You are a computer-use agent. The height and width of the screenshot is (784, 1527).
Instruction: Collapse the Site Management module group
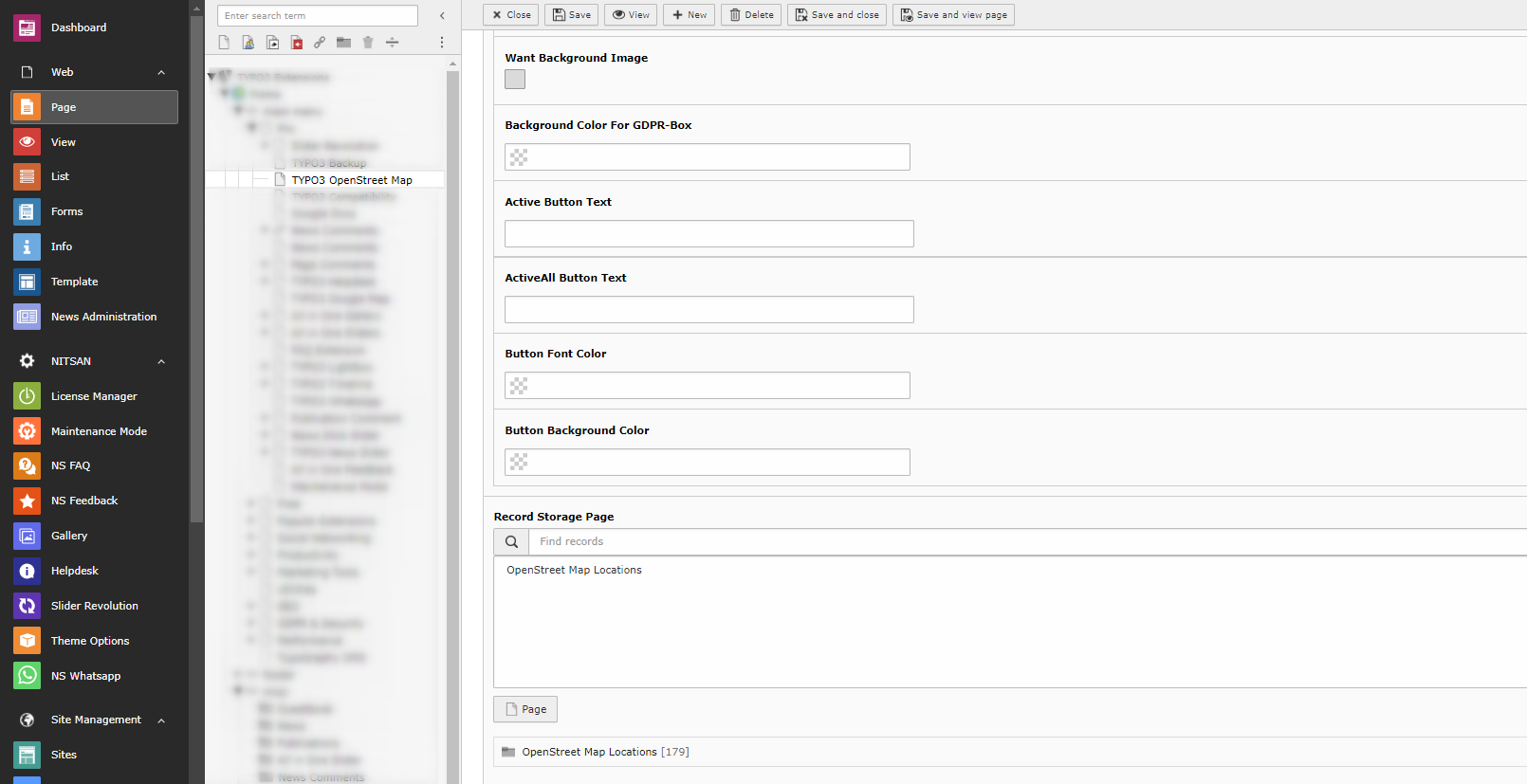point(161,720)
